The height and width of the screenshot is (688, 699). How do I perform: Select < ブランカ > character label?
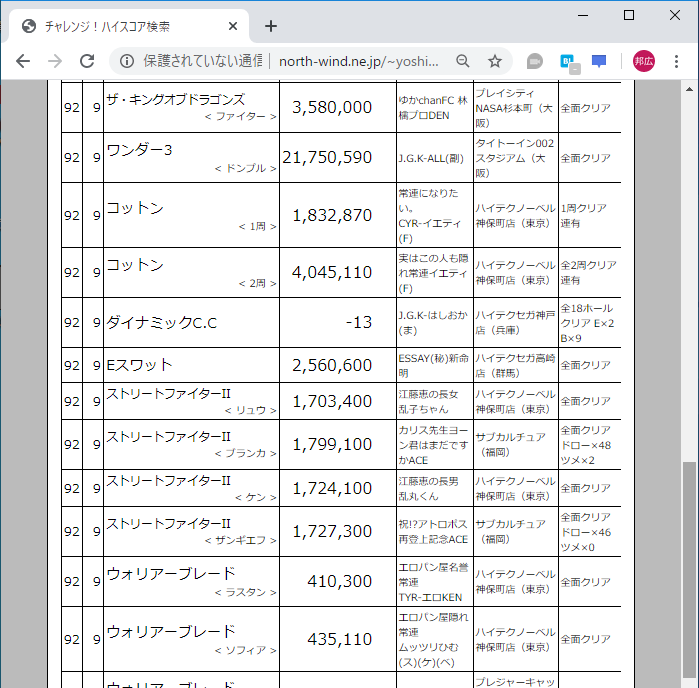tap(246, 453)
